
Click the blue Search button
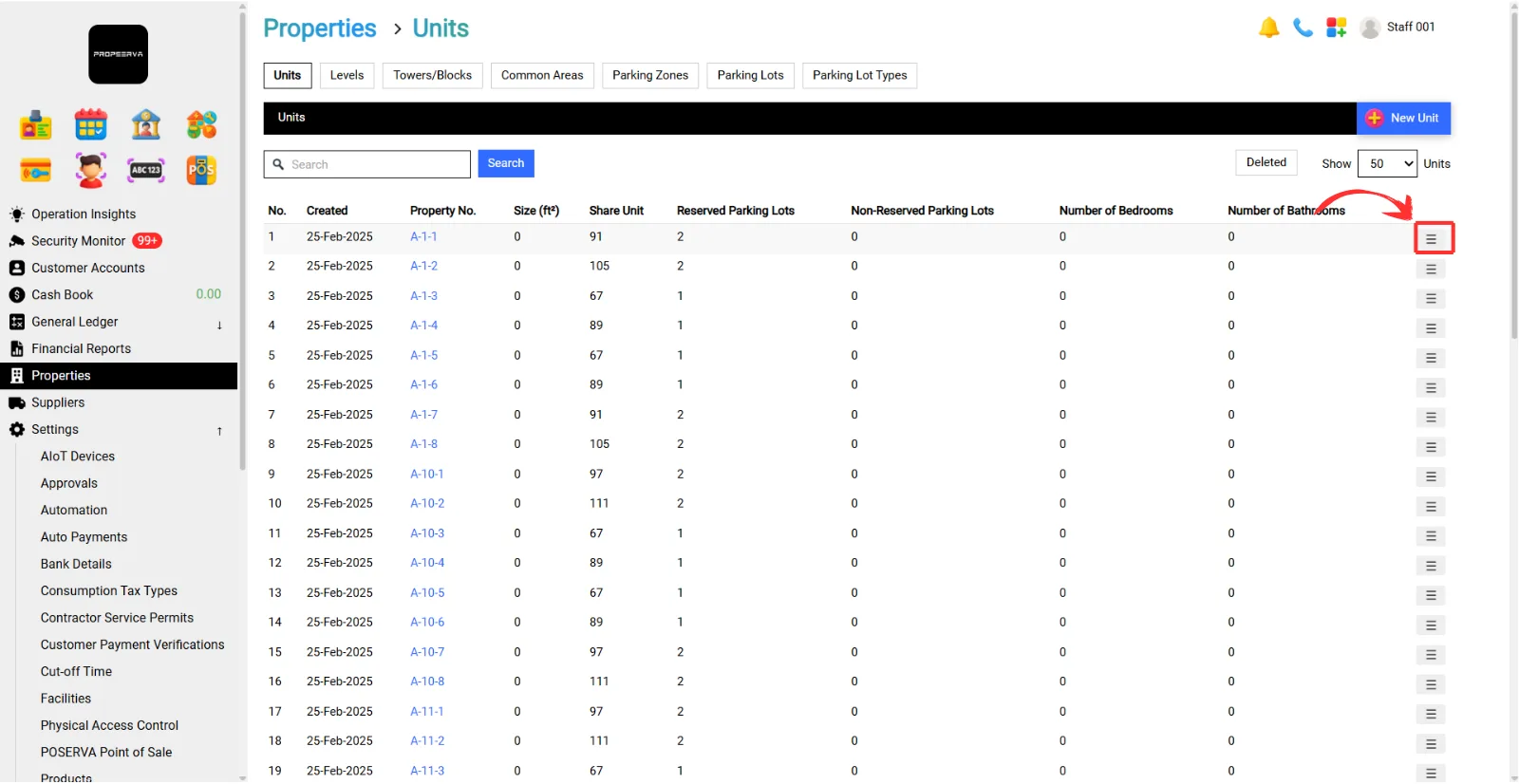coord(506,163)
